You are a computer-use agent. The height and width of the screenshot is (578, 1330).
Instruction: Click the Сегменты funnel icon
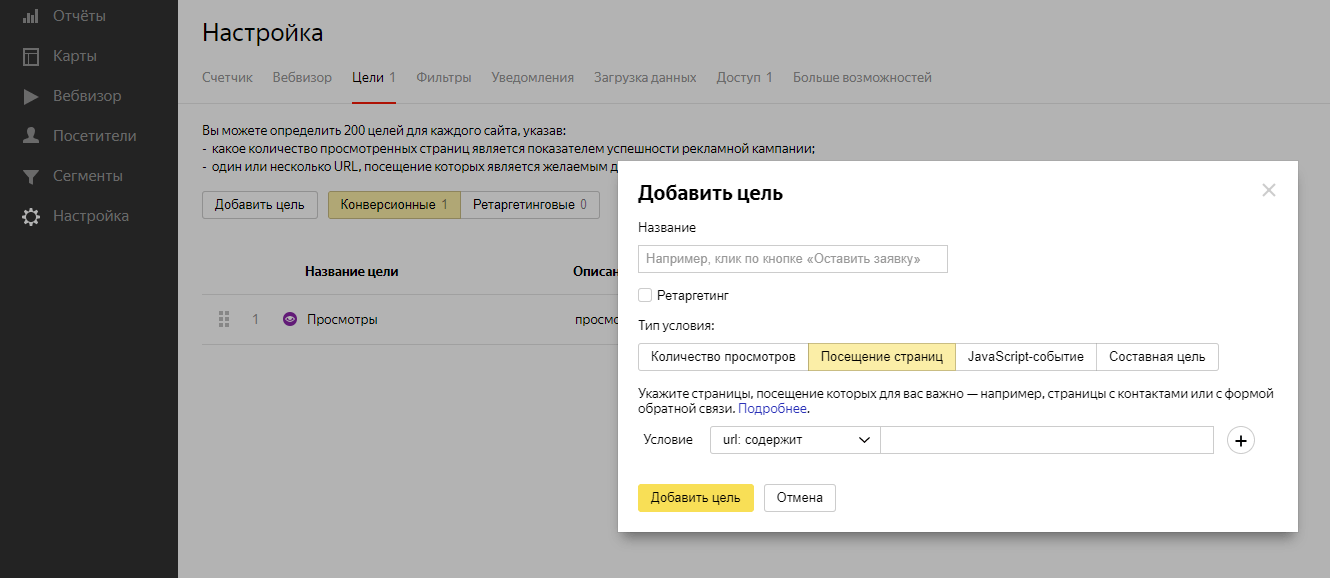pos(31,176)
